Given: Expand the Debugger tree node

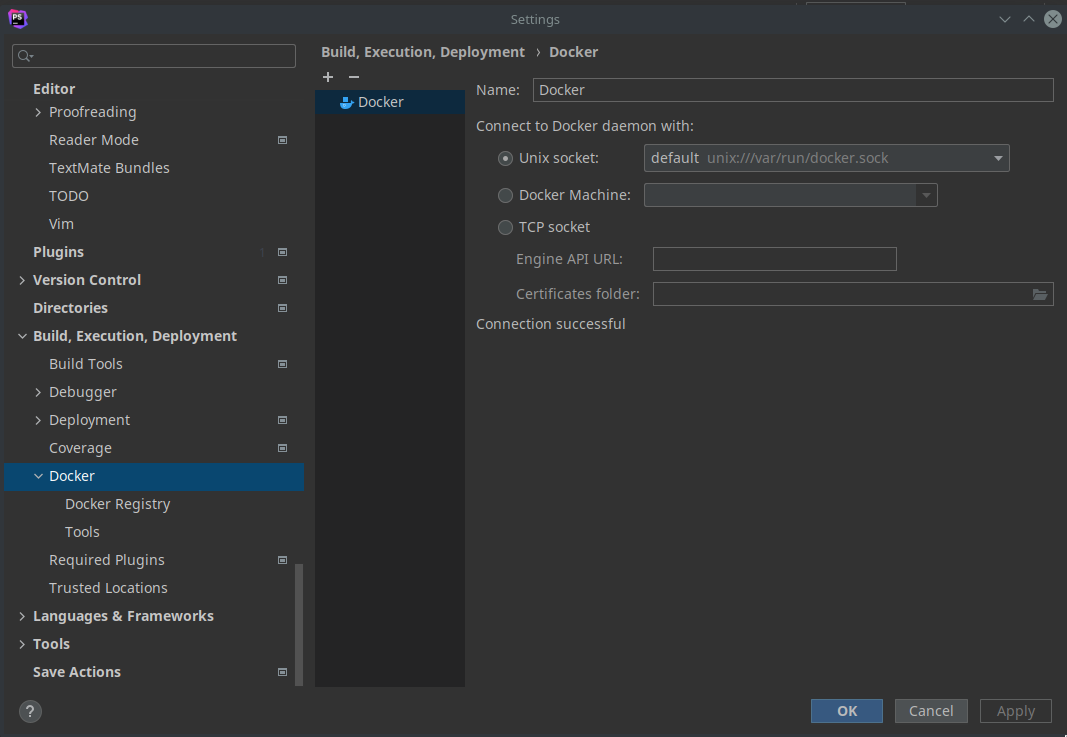Looking at the screenshot, I should [38, 392].
